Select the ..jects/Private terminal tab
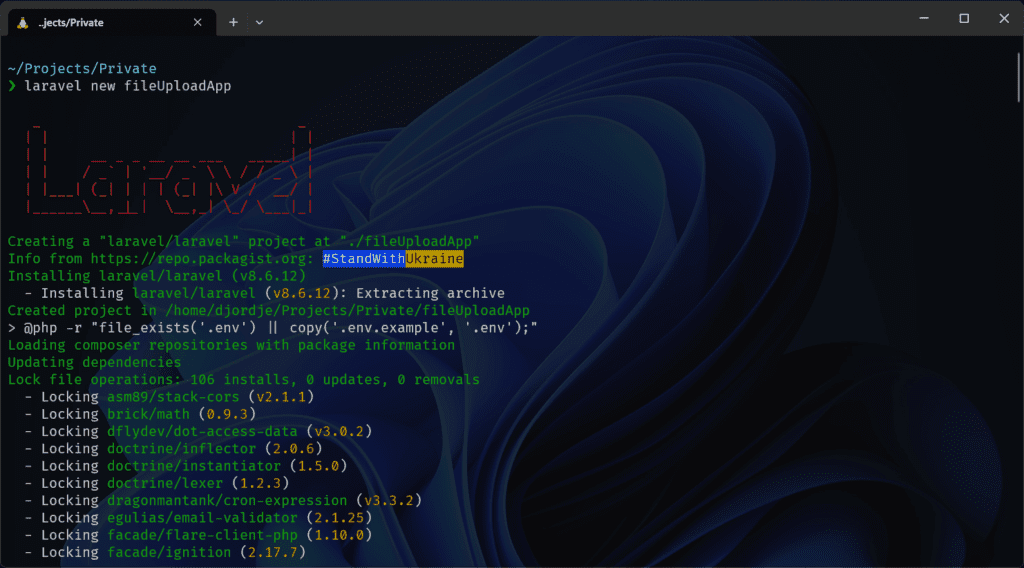This screenshot has height=568, width=1024. pyautogui.click(x=112, y=23)
